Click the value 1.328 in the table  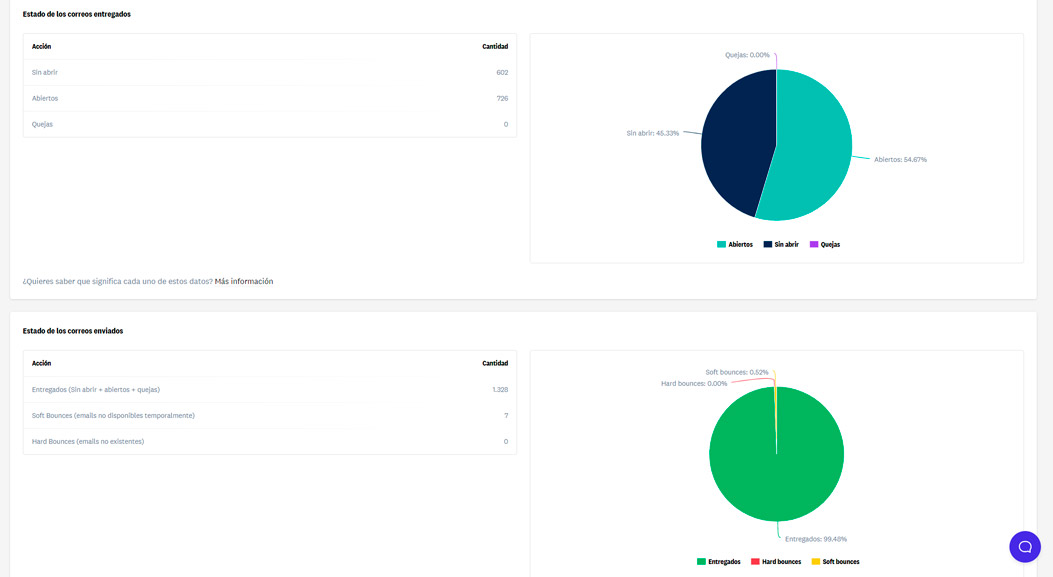tap(500, 390)
